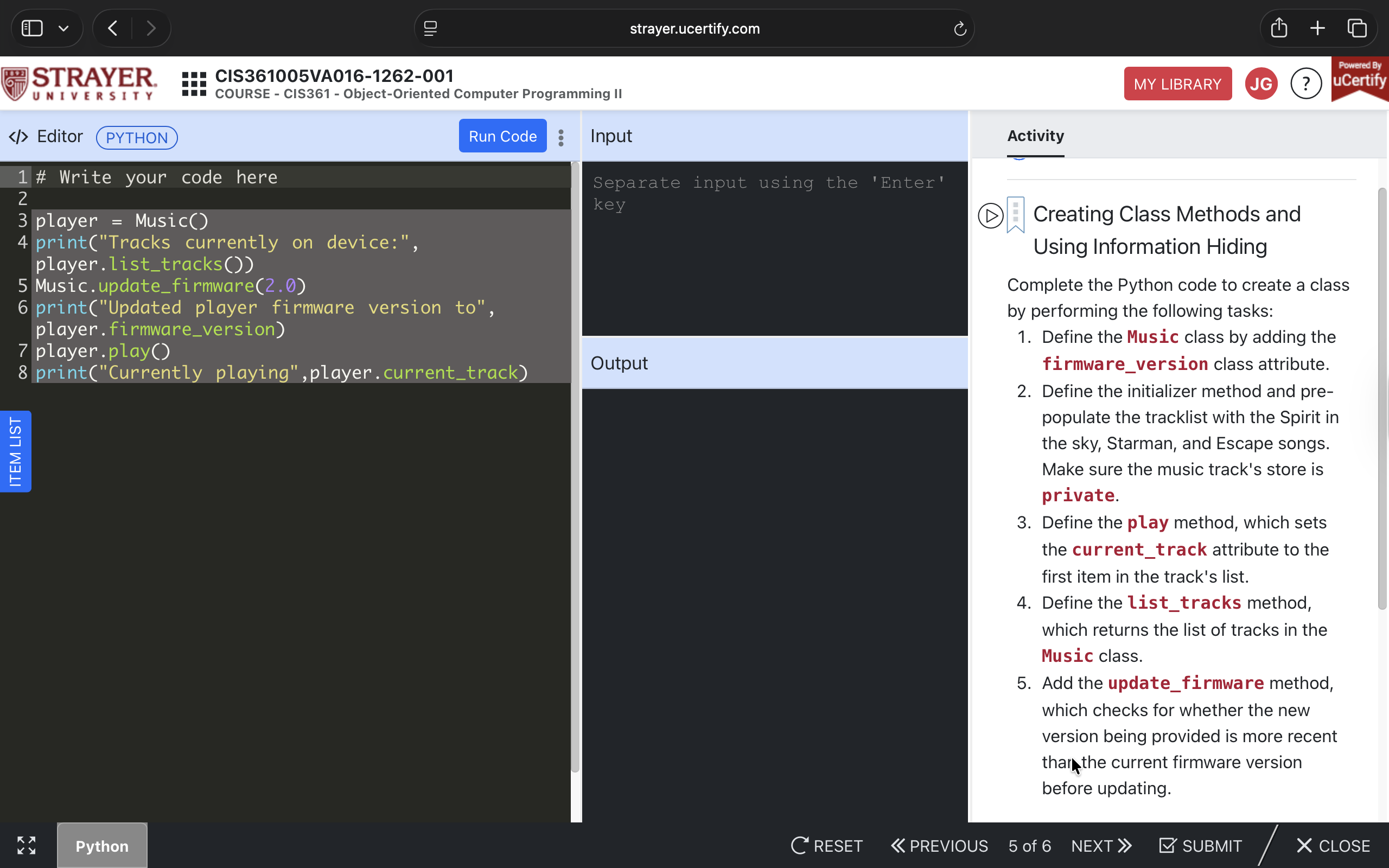Viewport: 1389px width, 868px height.
Task: Toggle fullscreen with the expand arrows icon
Action: pos(27,845)
